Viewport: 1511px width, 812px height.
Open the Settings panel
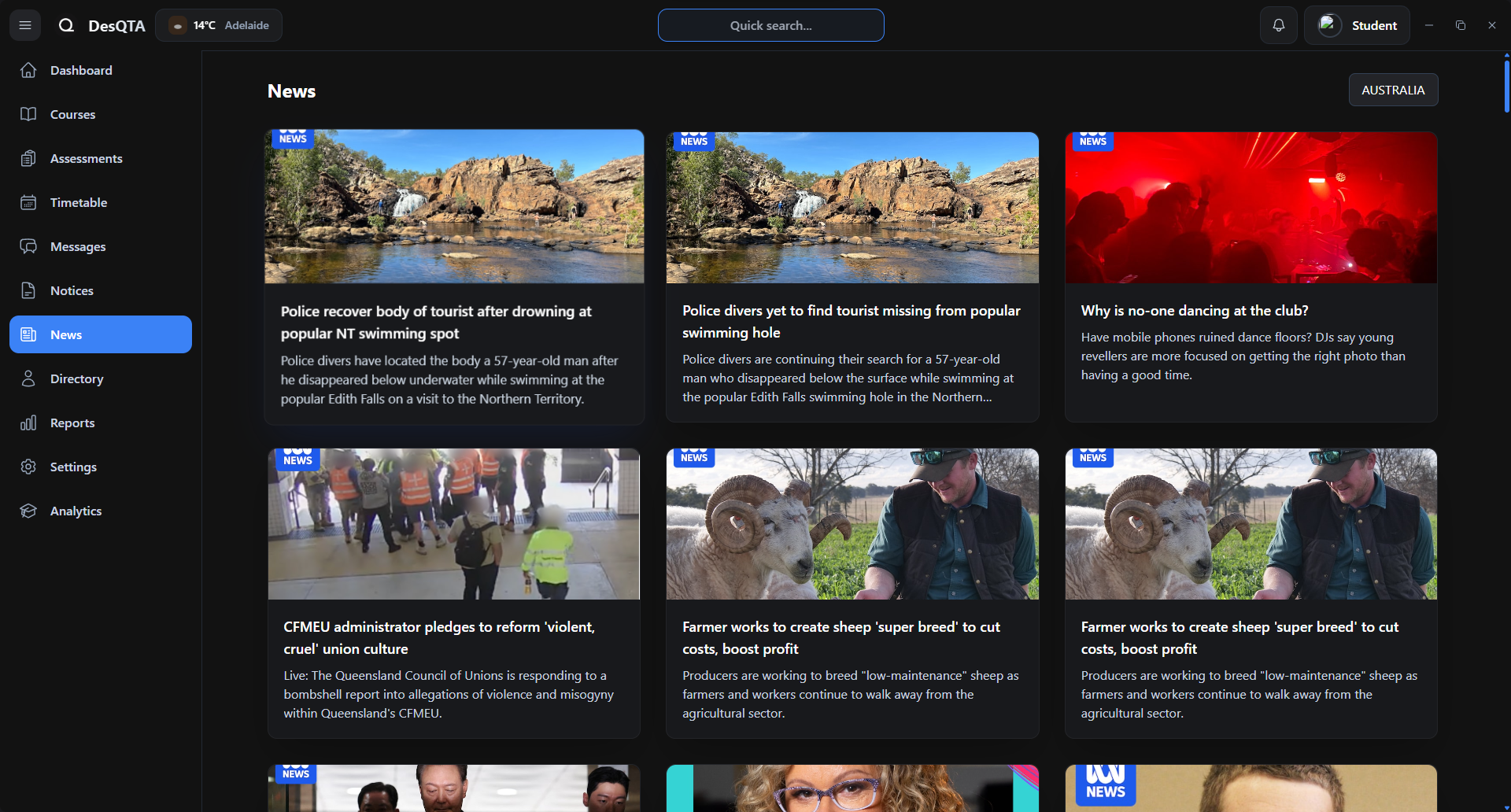pos(73,467)
